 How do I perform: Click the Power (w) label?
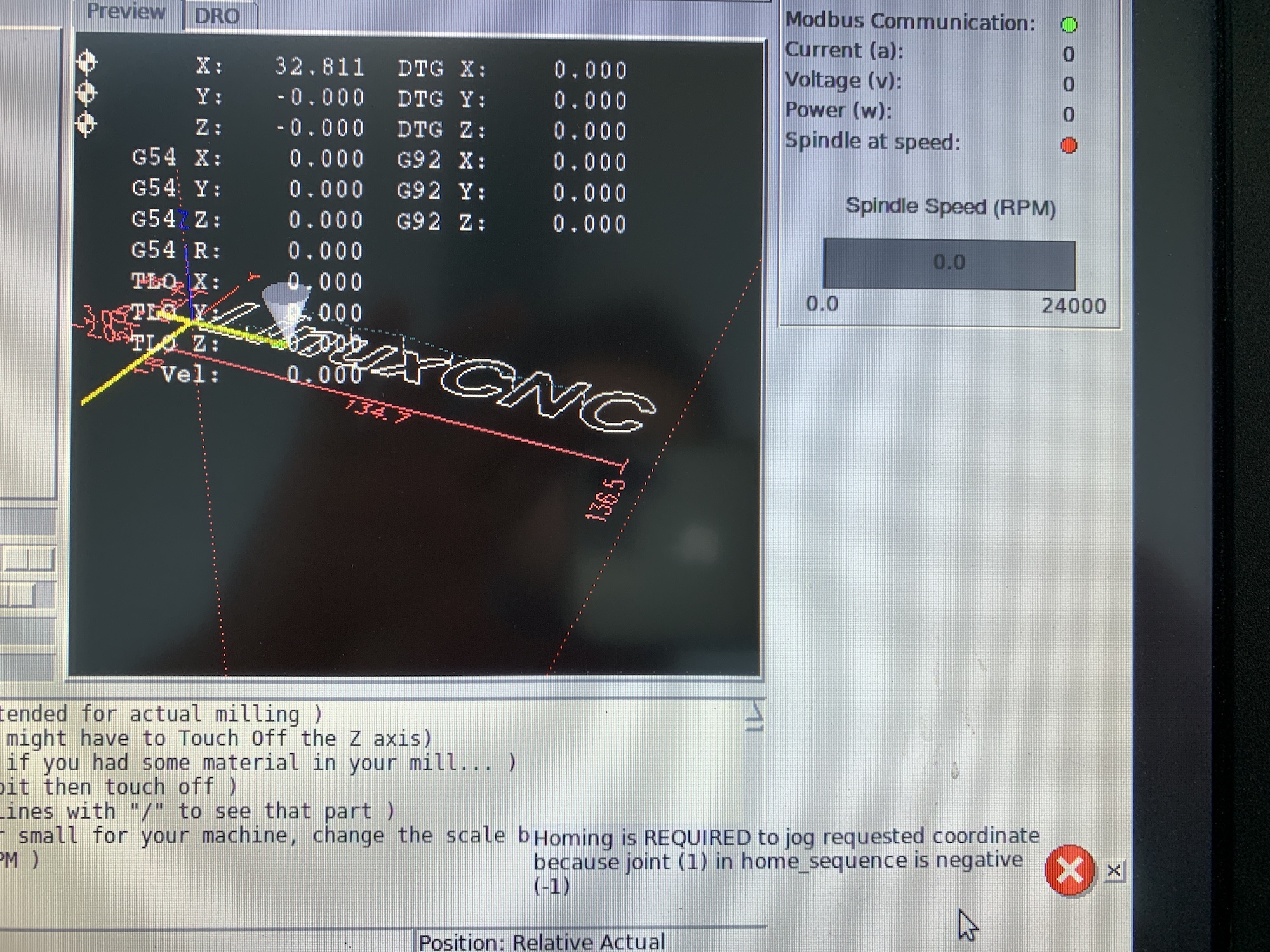[838, 110]
